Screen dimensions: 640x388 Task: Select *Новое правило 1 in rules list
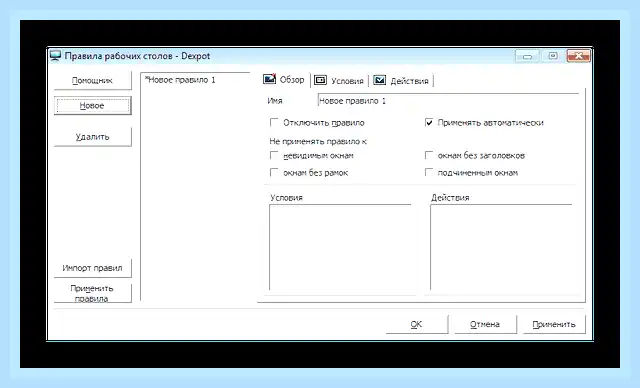pyautogui.click(x=180, y=80)
